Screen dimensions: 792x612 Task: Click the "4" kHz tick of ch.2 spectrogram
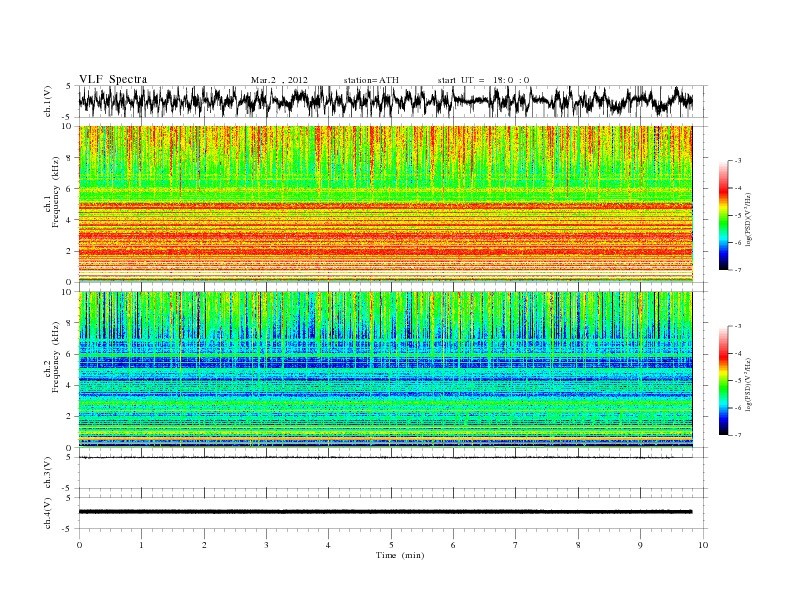[70, 385]
